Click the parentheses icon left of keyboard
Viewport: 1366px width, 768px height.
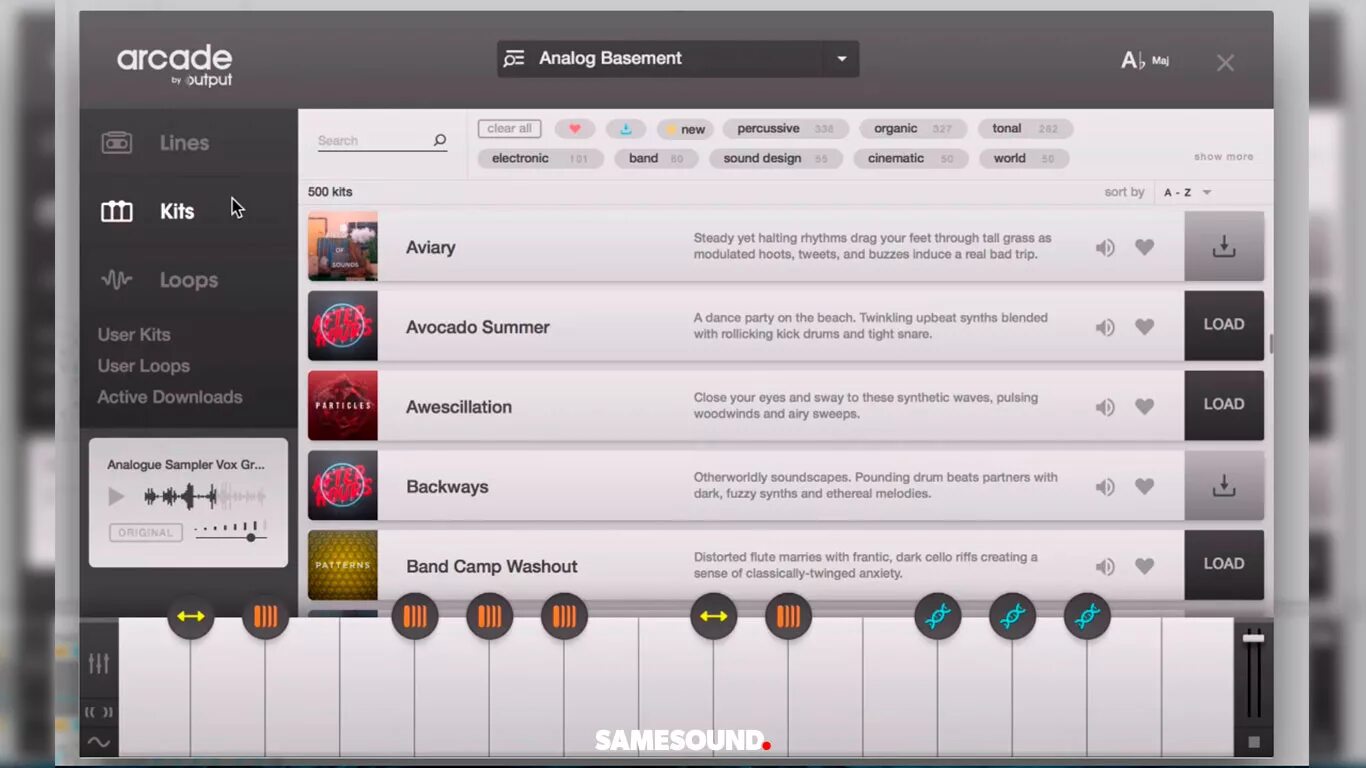pyautogui.click(x=99, y=712)
